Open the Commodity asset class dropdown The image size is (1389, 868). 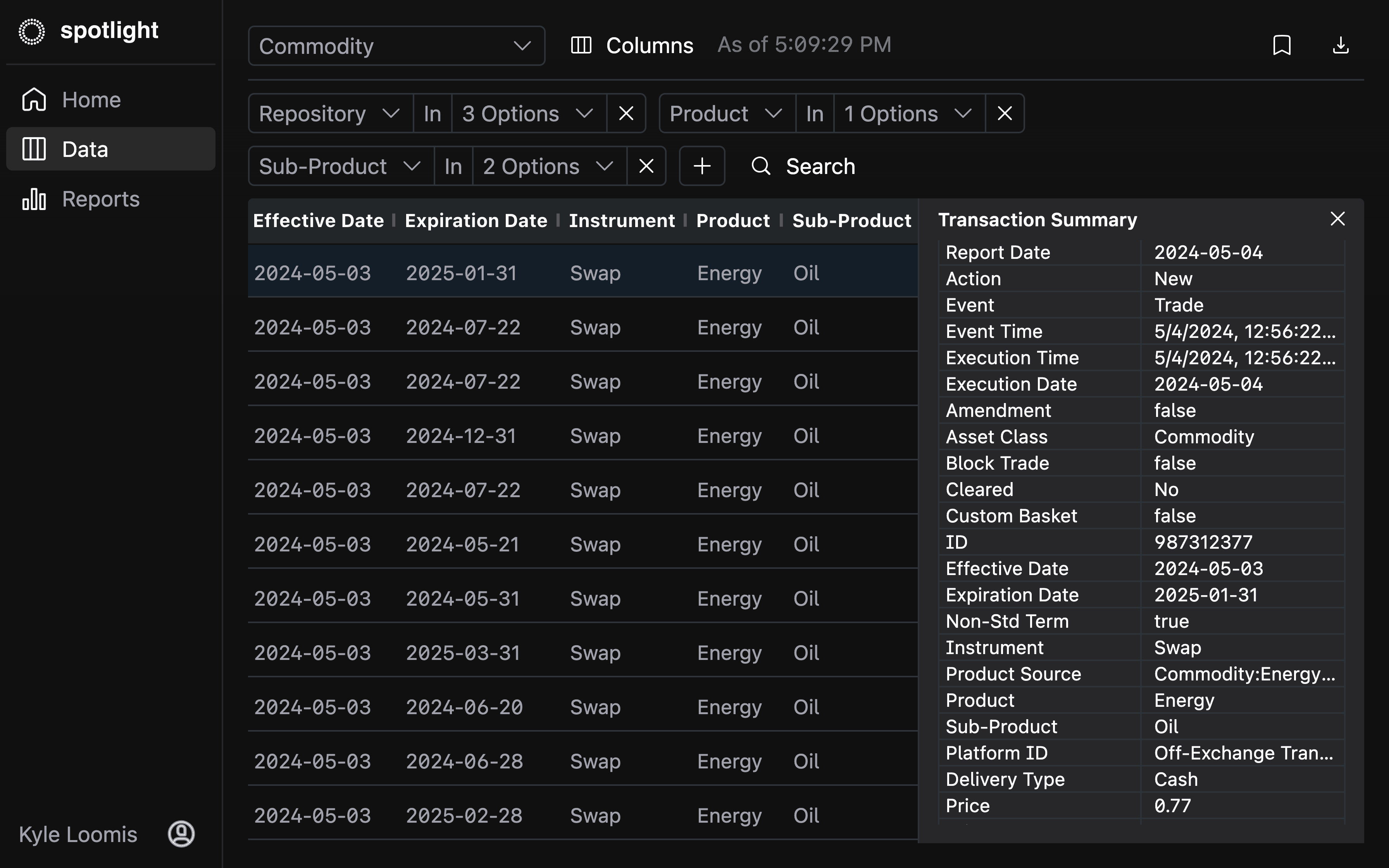click(396, 46)
